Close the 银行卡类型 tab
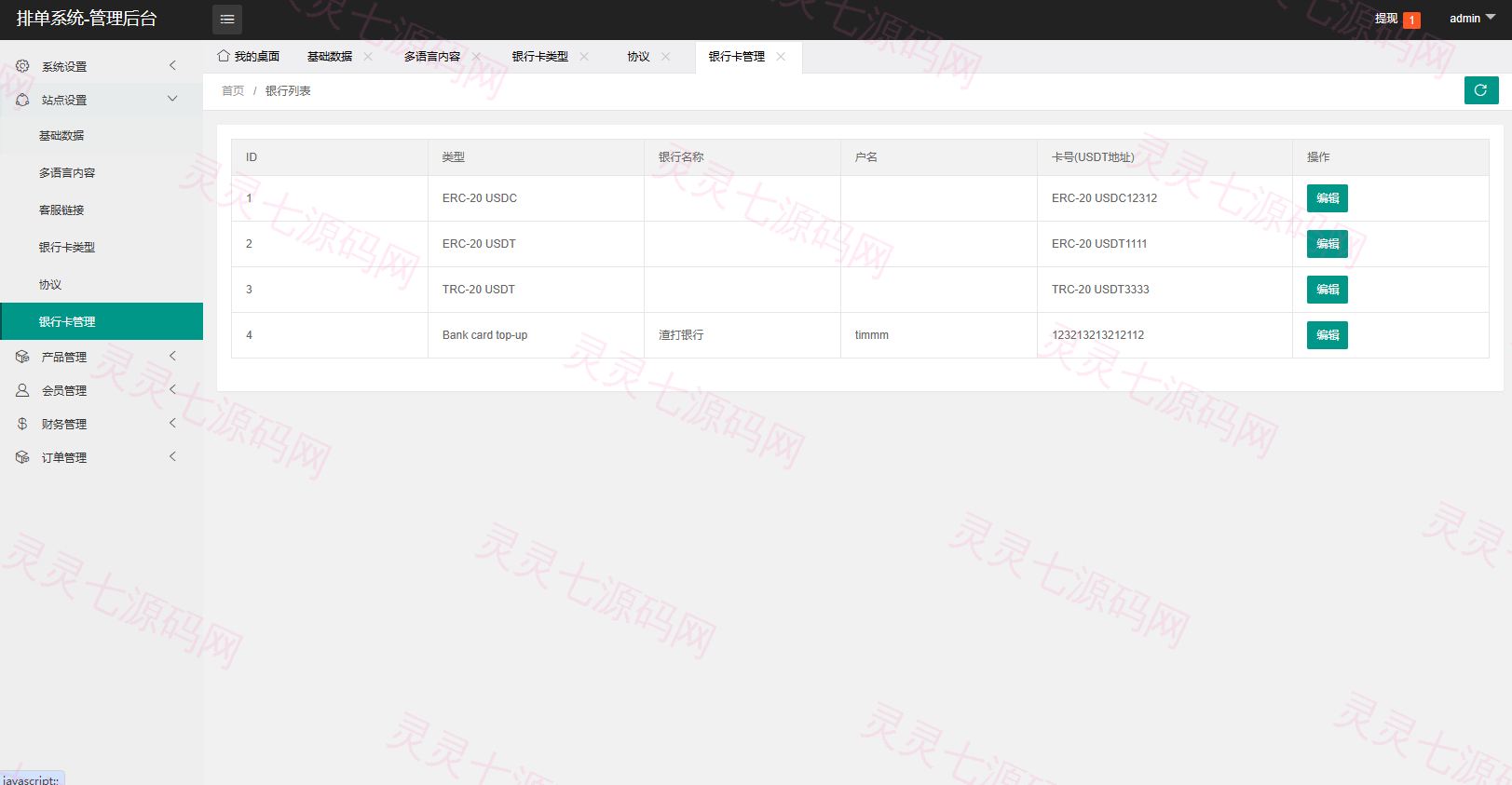The width and height of the screenshot is (1512, 785). pos(584,57)
